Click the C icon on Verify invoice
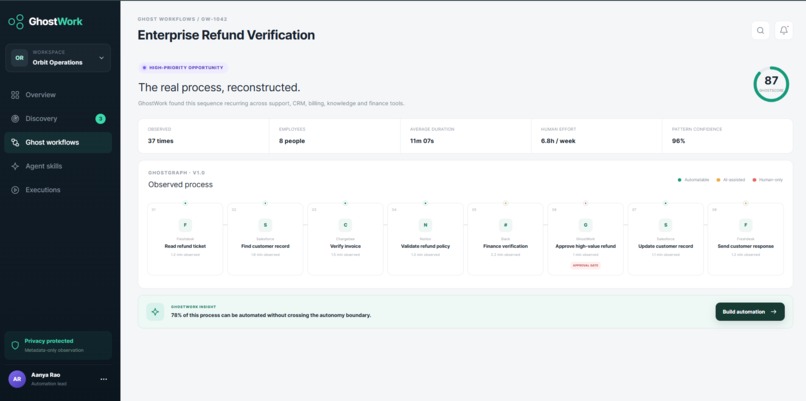 [345, 225]
